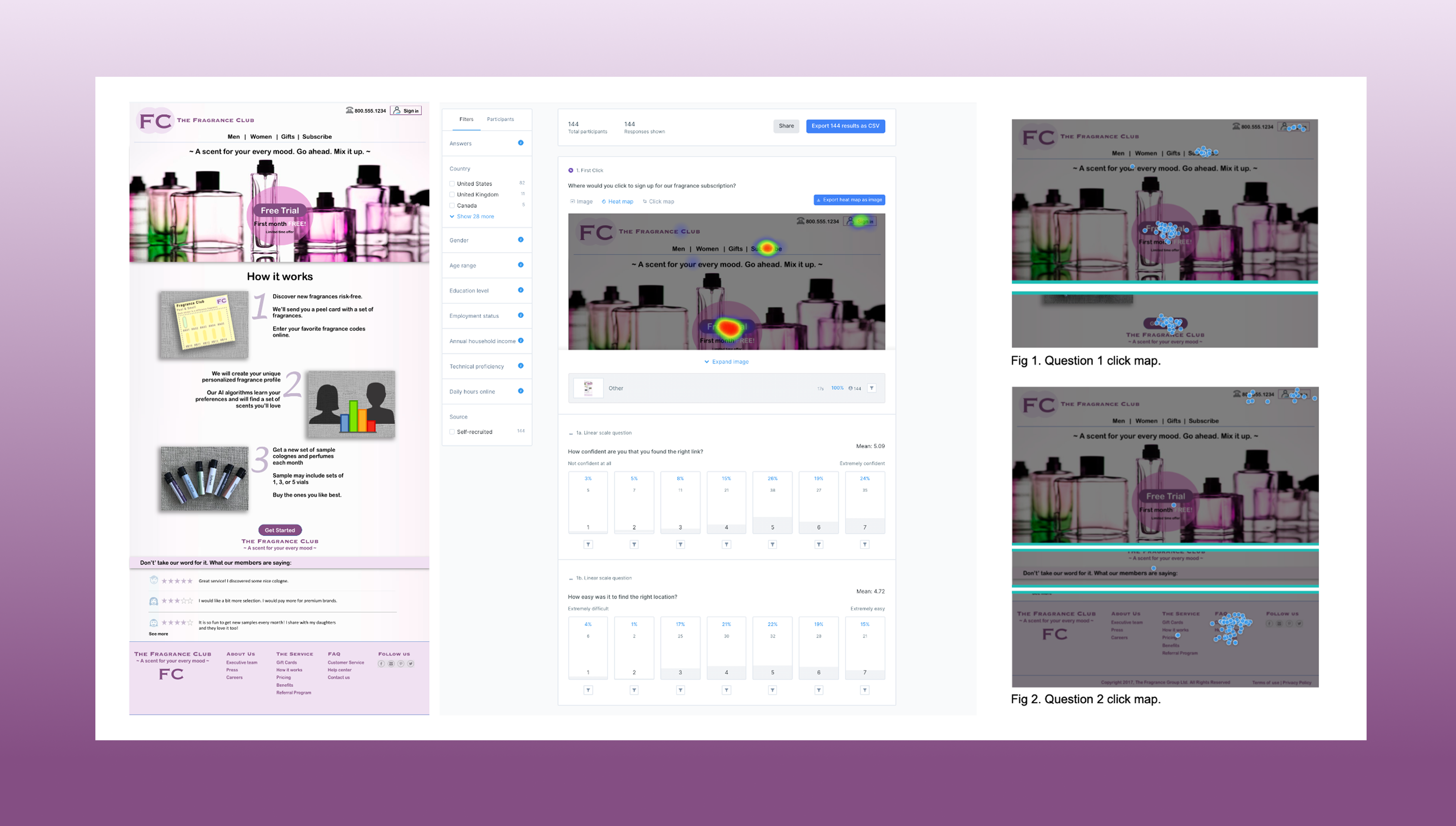Screen dimensions: 1456x826
Task: Click filter icon under scale 1 of question 1a
Action: pyautogui.click(x=588, y=544)
